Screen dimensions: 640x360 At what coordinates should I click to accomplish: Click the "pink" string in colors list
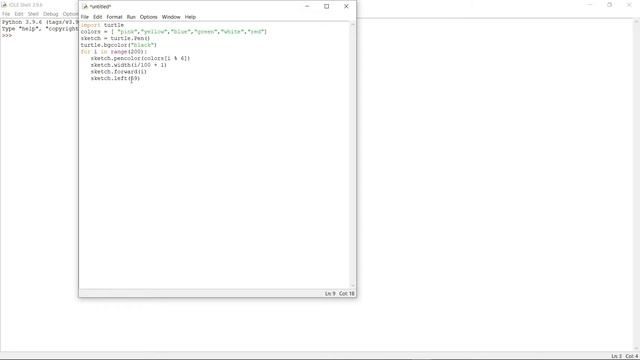(x=127, y=31)
